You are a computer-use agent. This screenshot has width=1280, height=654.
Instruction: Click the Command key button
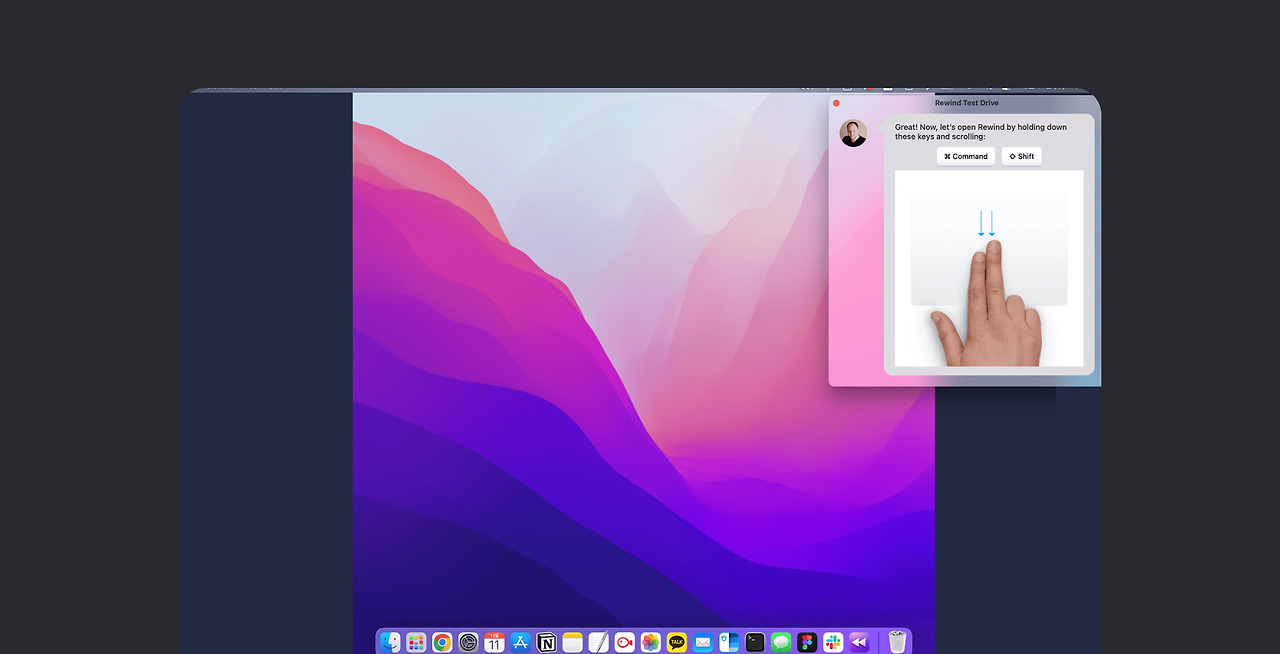[x=966, y=156]
